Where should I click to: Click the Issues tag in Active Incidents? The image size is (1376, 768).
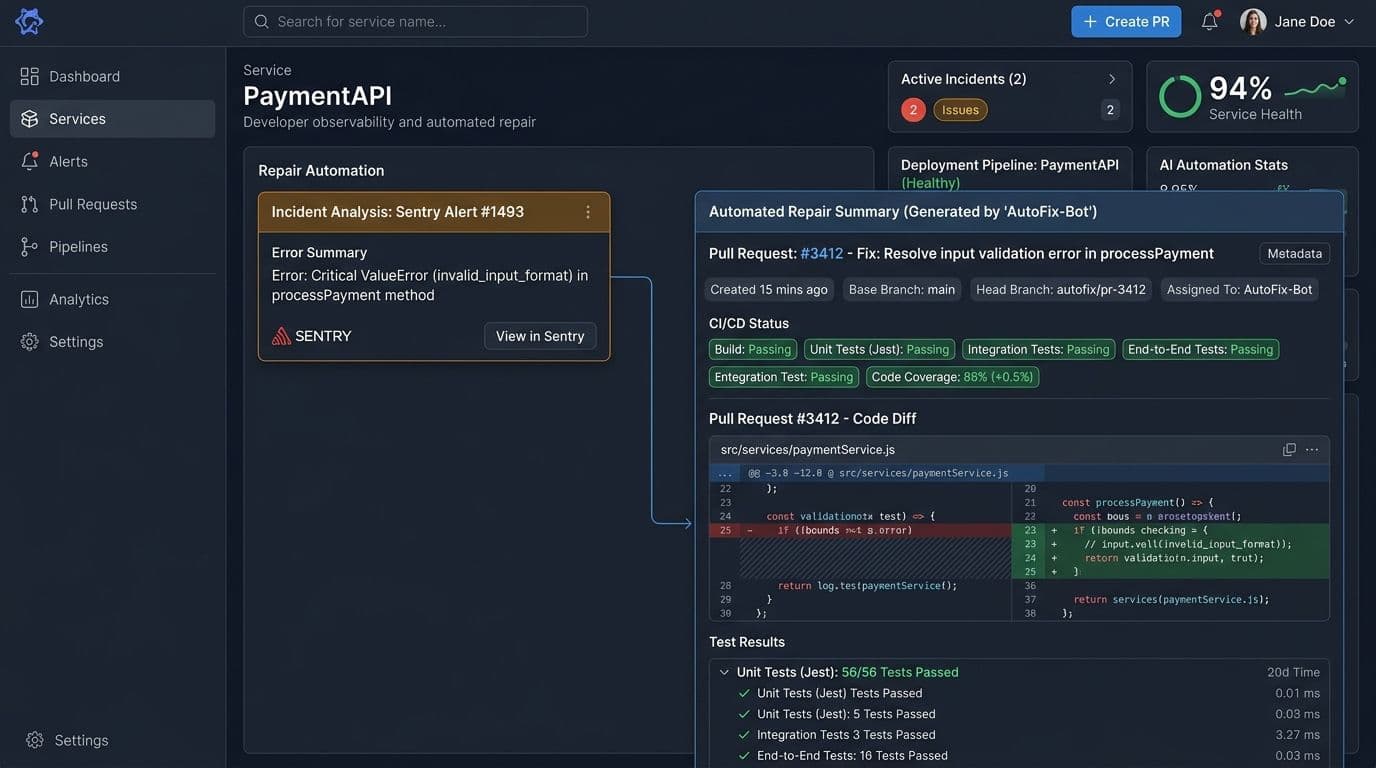[961, 110]
